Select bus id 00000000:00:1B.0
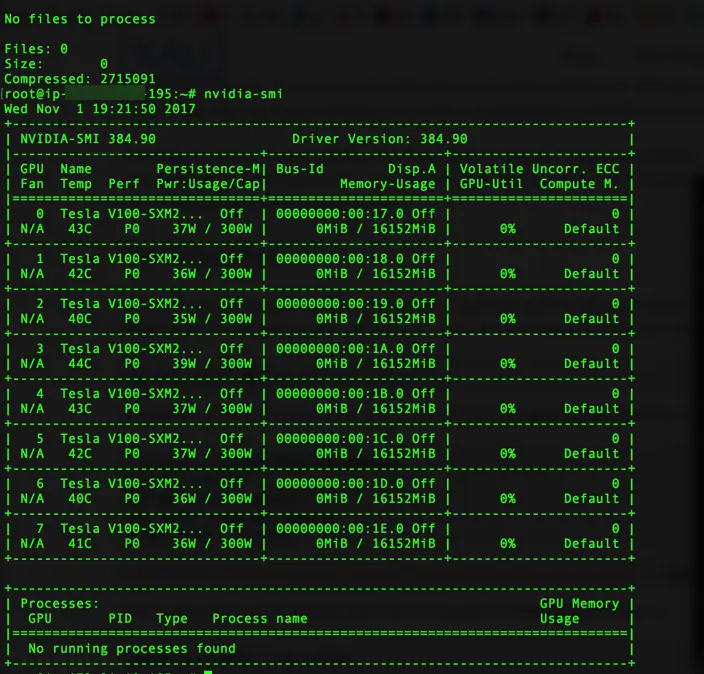The height and width of the screenshot is (674, 704). [x=339, y=393]
